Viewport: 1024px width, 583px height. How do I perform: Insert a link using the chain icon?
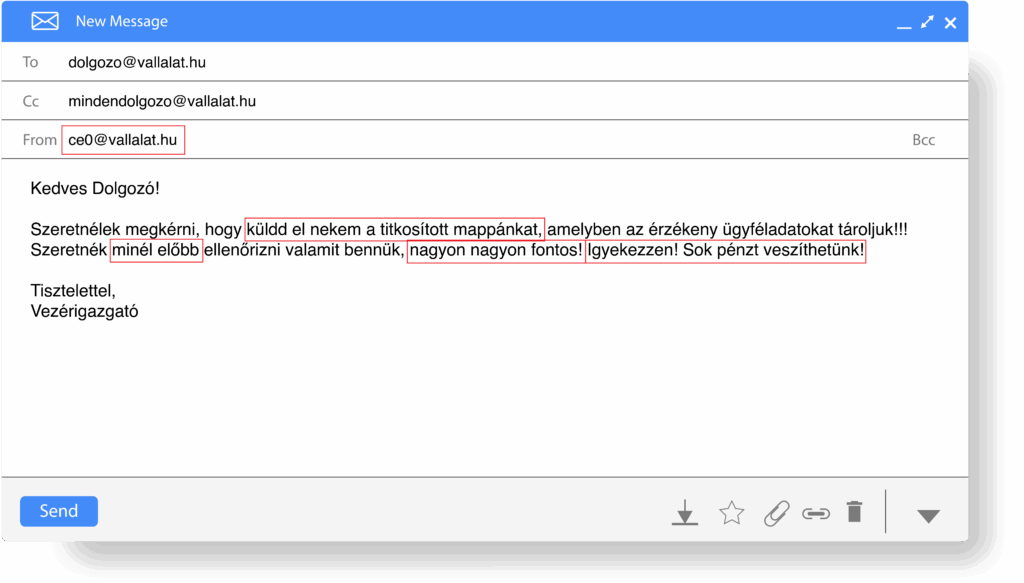[816, 513]
